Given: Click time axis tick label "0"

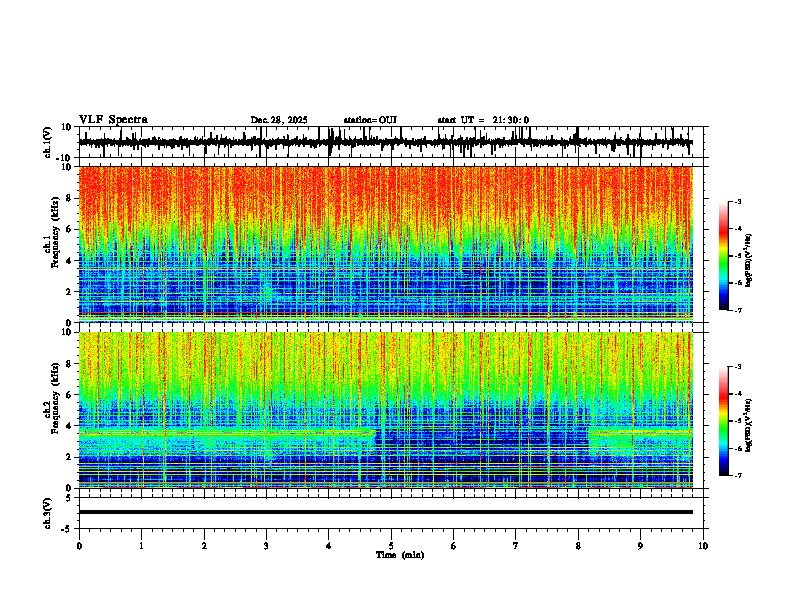Looking at the screenshot, I should 79,546.
